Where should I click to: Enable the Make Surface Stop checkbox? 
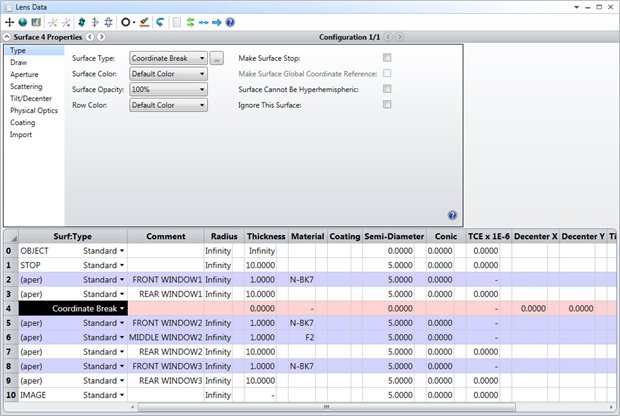387,58
